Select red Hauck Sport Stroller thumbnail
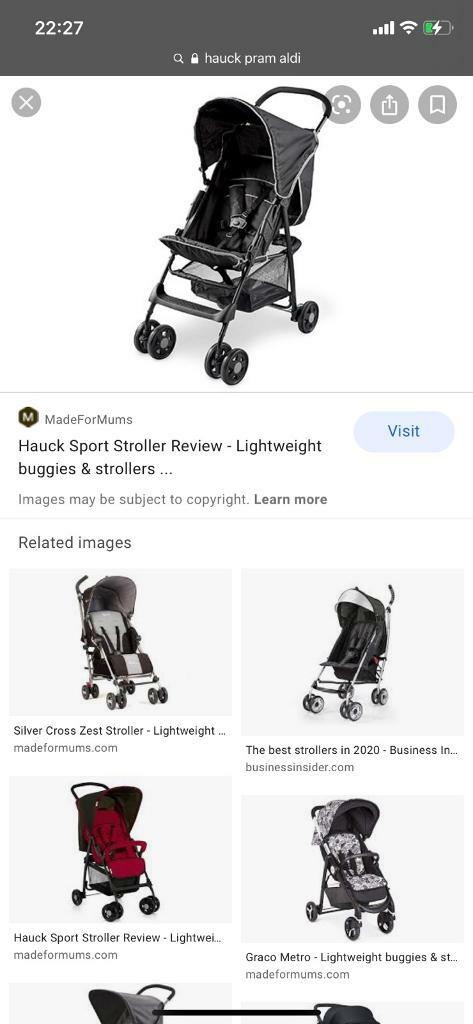 [x=121, y=849]
